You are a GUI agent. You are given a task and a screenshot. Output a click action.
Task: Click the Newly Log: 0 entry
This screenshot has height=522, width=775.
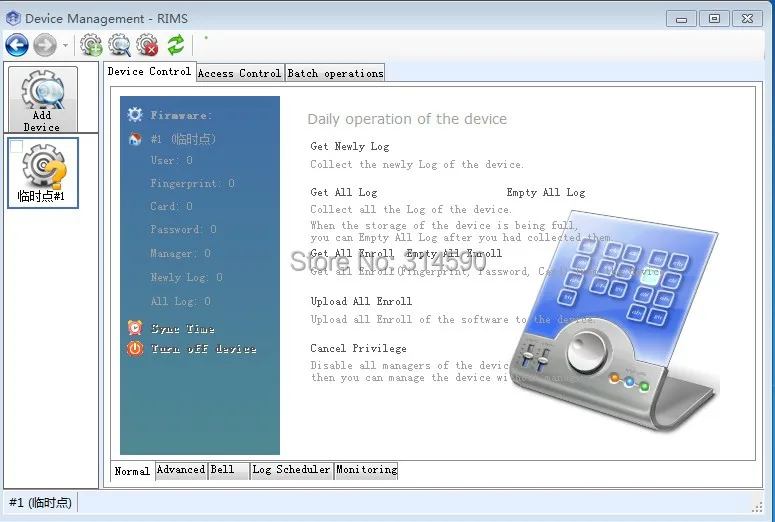tap(186, 277)
